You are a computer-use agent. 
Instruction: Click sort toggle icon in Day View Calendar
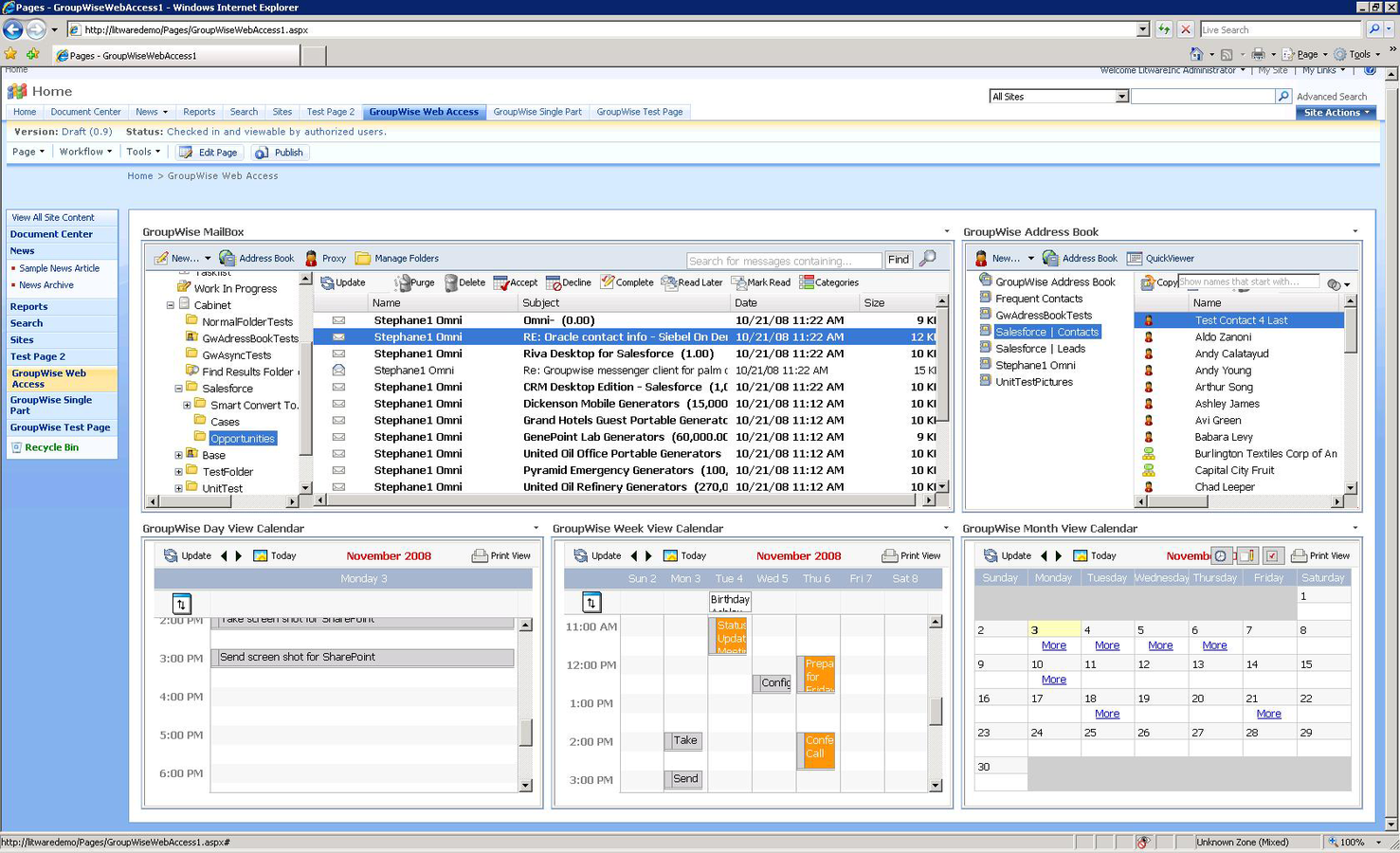click(x=181, y=603)
